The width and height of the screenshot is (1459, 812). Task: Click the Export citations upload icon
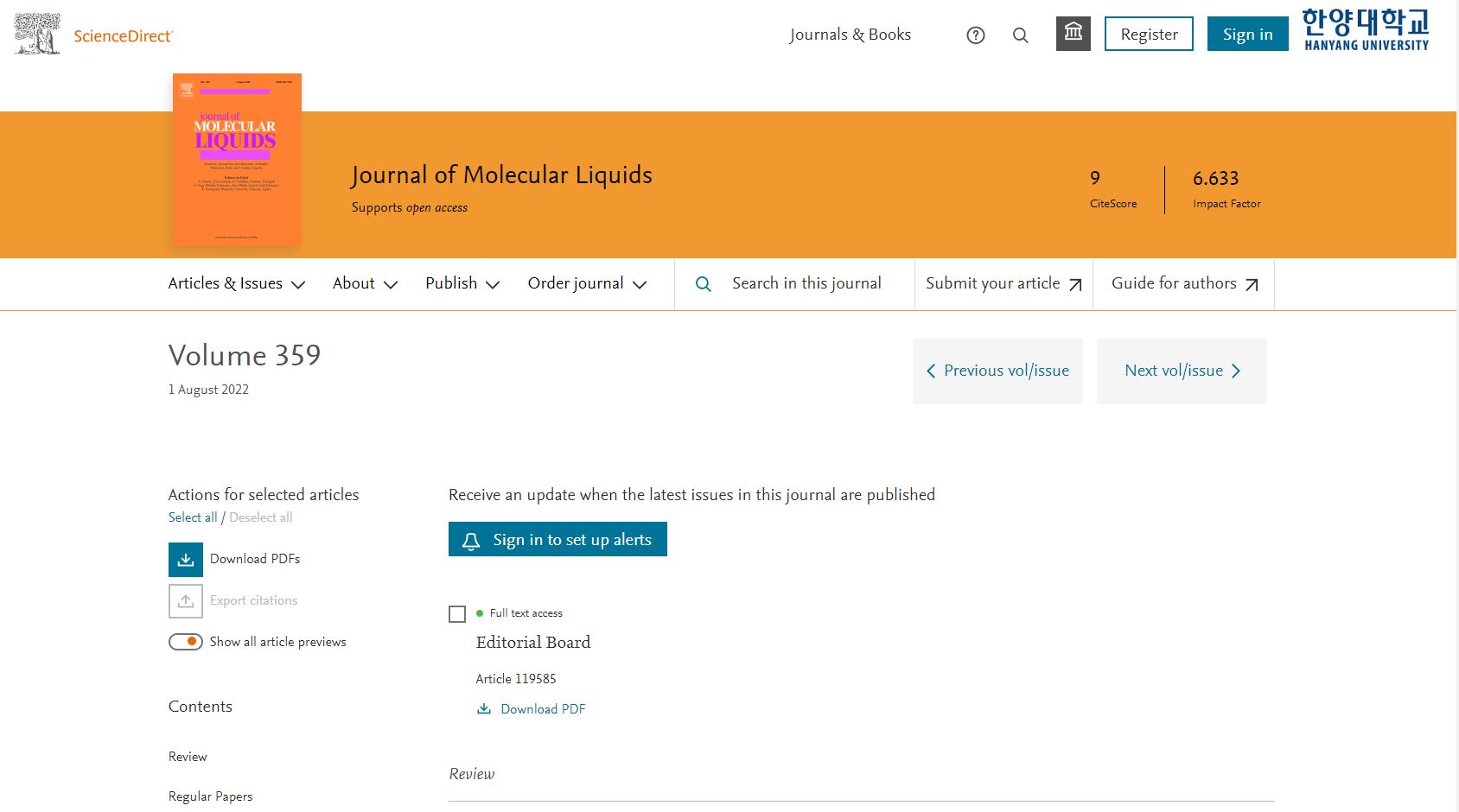186,601
